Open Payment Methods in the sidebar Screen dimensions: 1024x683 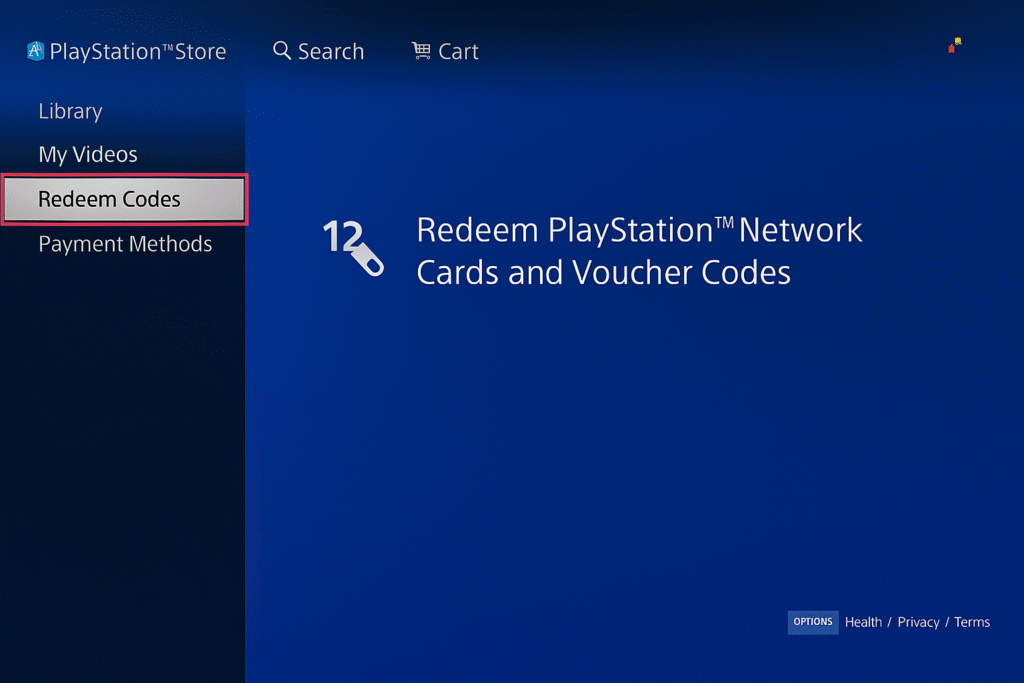coord(125,244)
